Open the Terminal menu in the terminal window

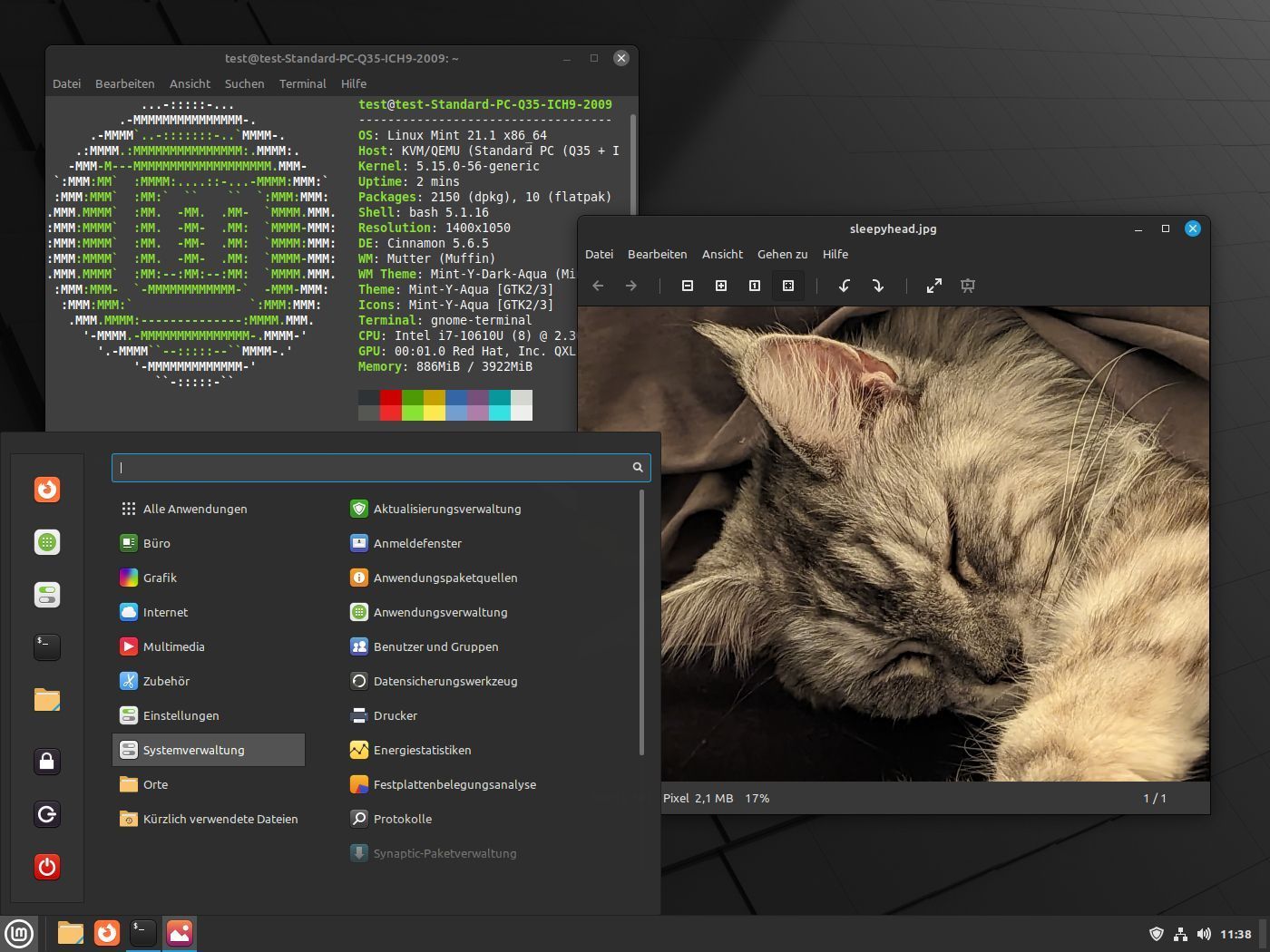[x=302, y=83]
